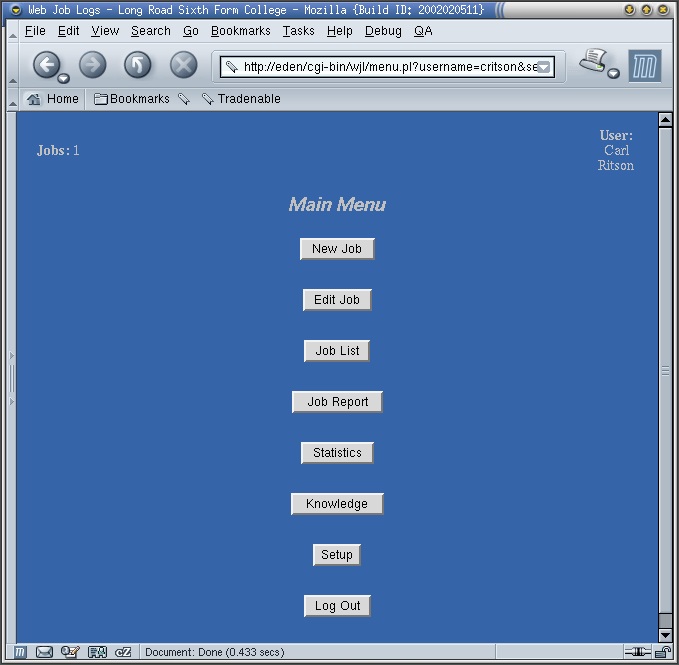
Task: Open Mail from status bar envelope icon
Action: coord(44,652)
